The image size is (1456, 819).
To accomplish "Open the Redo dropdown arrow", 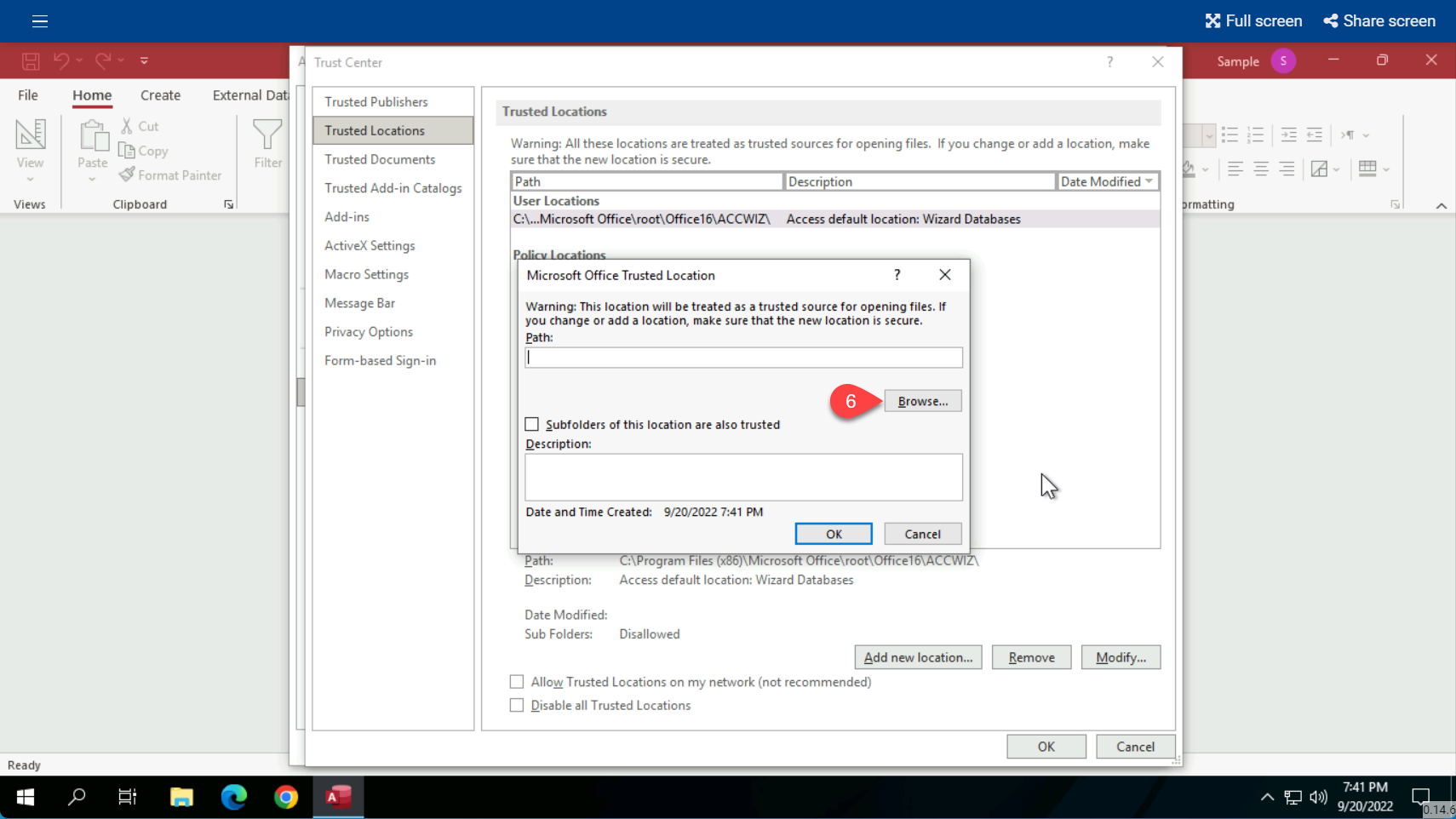I will 121,60.
